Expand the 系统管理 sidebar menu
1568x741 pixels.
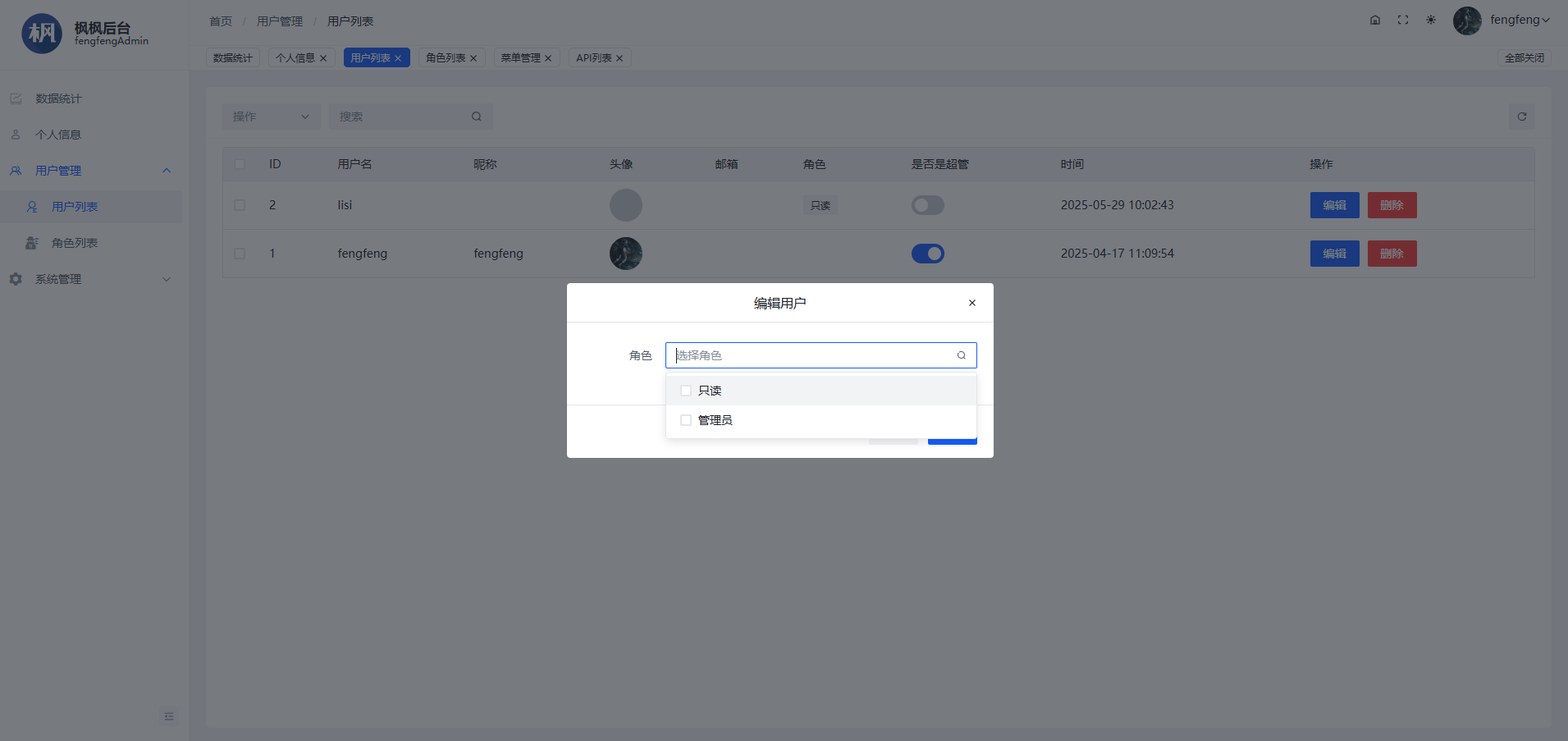[x=90, y=279]
